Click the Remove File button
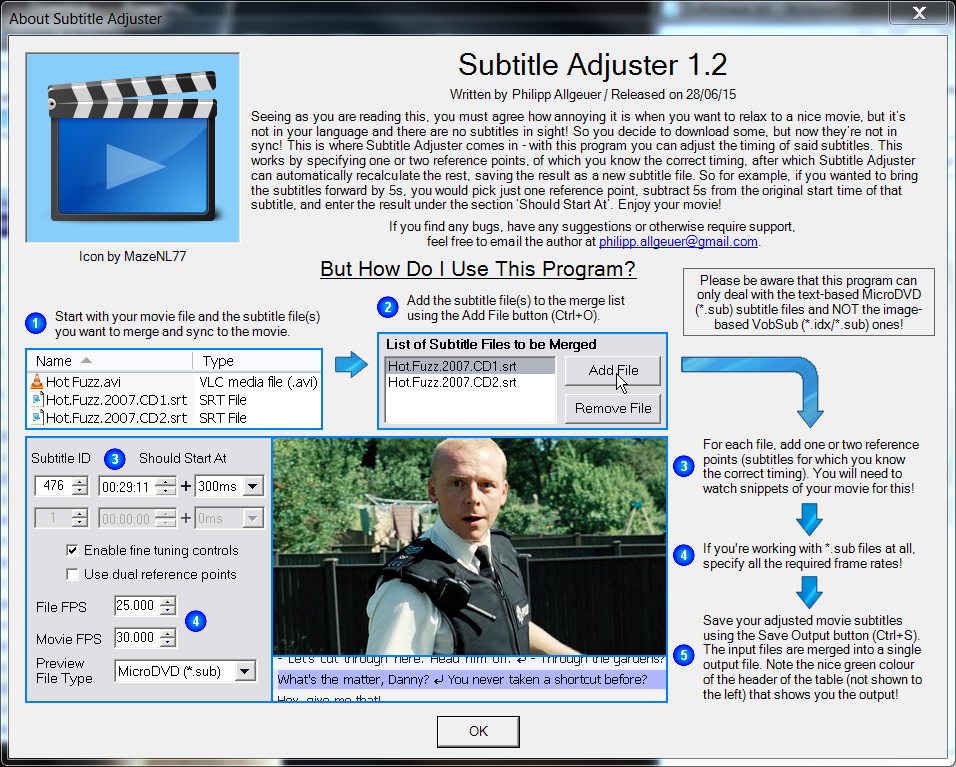 pos(613,408)
